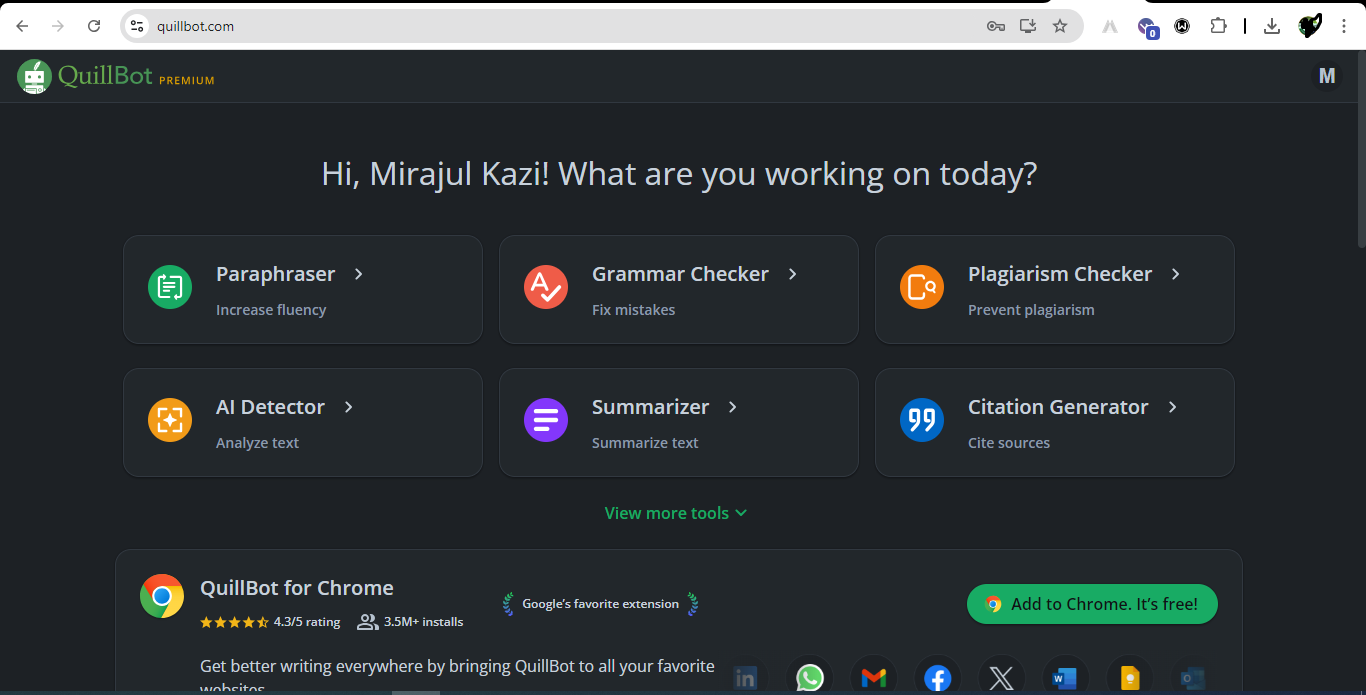Click 'Cite sources' subtitle
The height and width of the screenshot is (695, 1366).
[1009, 443]
